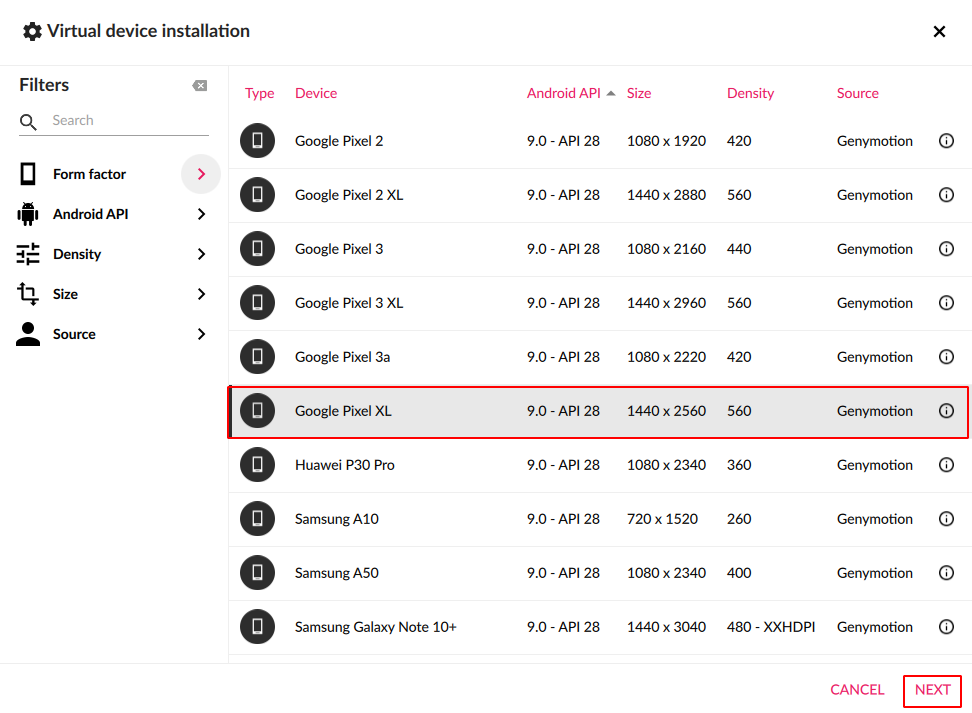
Task: Open the Form factor filter label
Action: click(89, 174)
